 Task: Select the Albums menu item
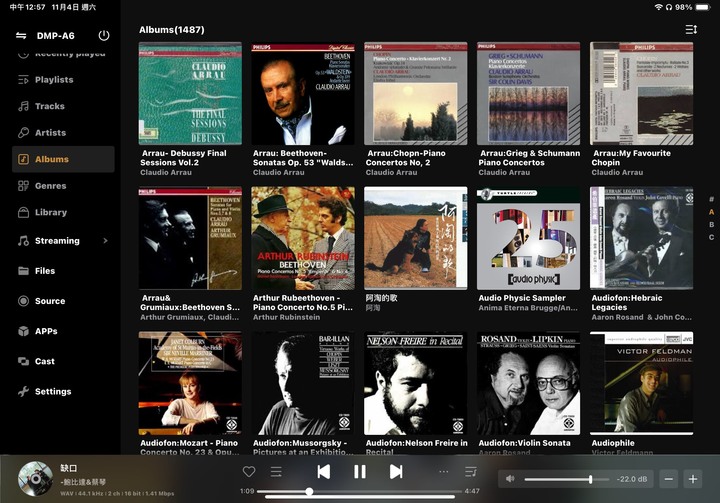pyautogui.click(x=63, y=159)
